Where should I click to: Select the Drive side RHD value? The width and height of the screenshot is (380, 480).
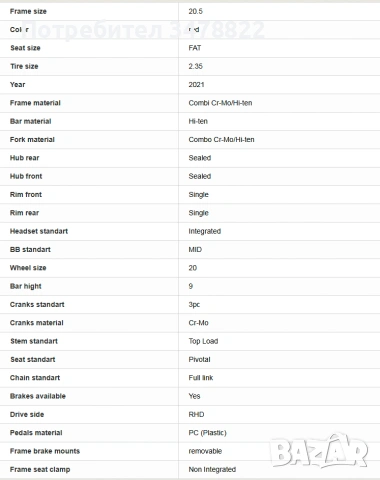(196, 415)
